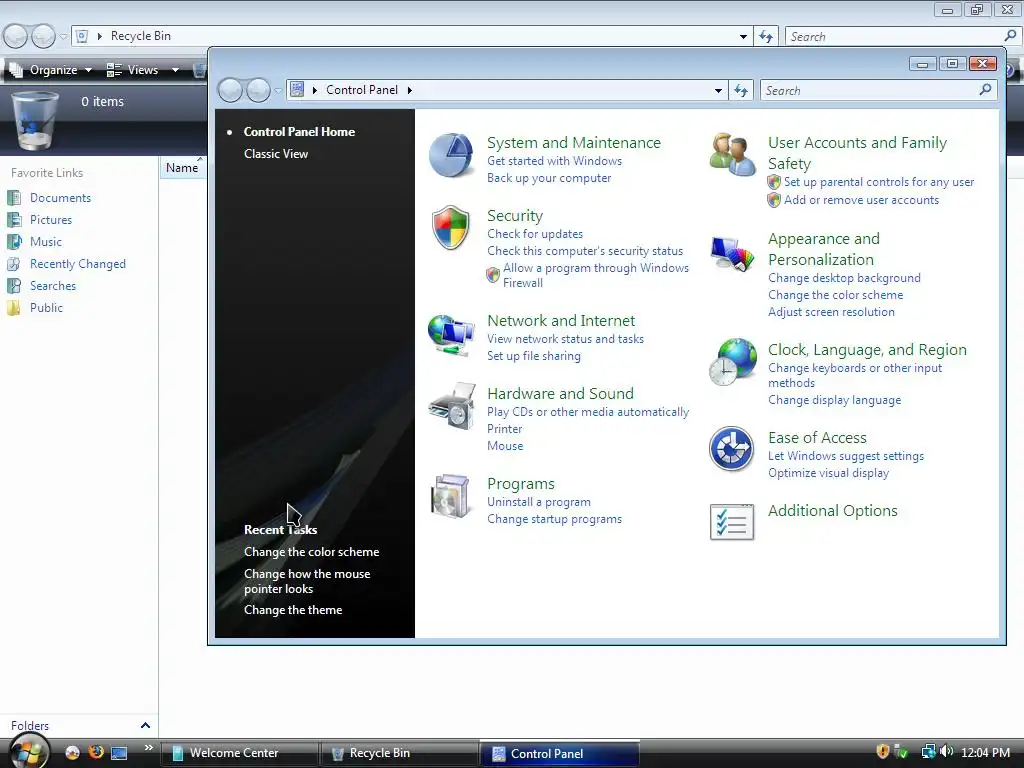Click Add or remove user accounts
Viewport: 1024px width, 768px height.
[861, 200]
